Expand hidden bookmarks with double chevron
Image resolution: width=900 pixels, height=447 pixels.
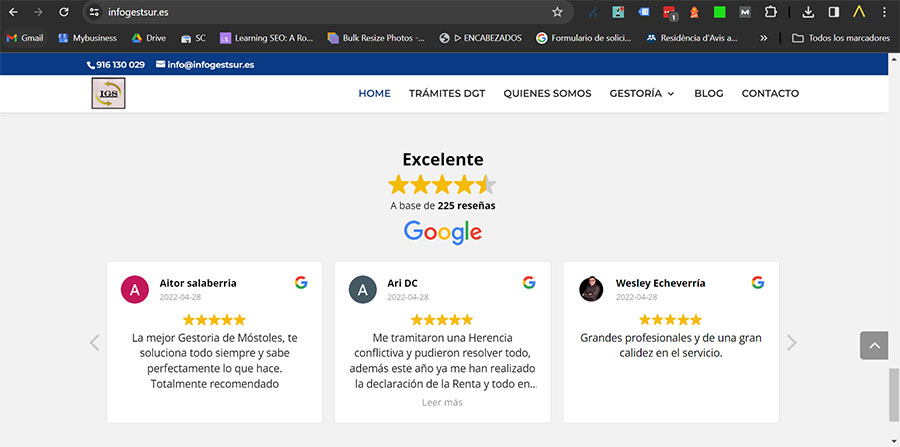[x=763, y=38]
